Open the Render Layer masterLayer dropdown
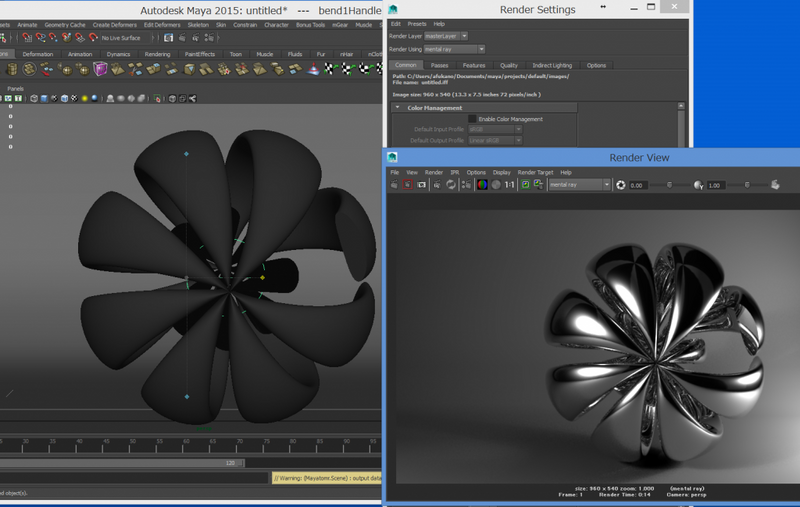This screenshot has height=507, width=800. (444, 36)
